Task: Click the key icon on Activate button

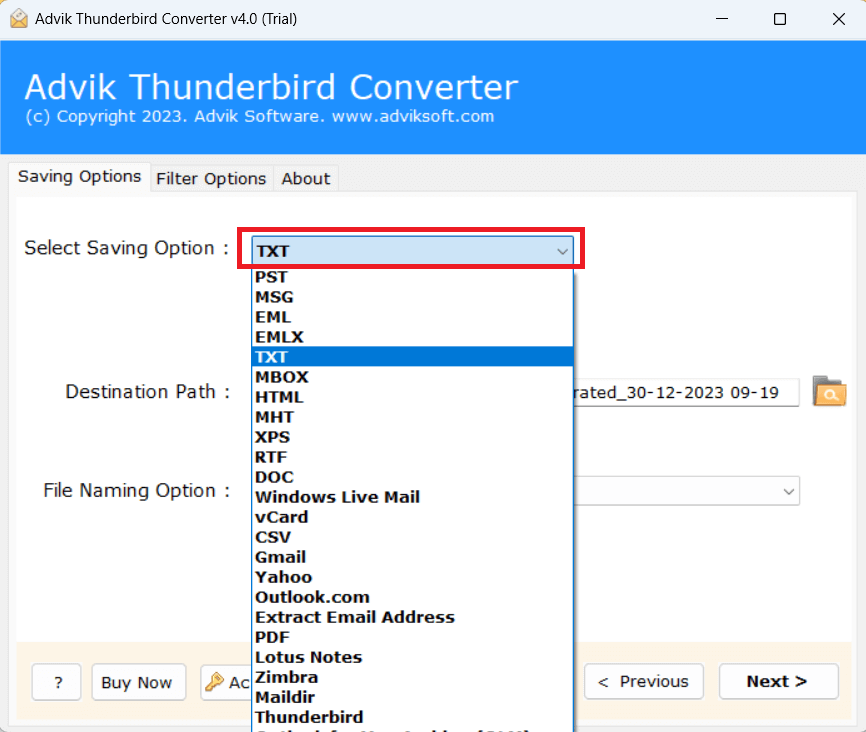Action: click(x=214, y=682)
